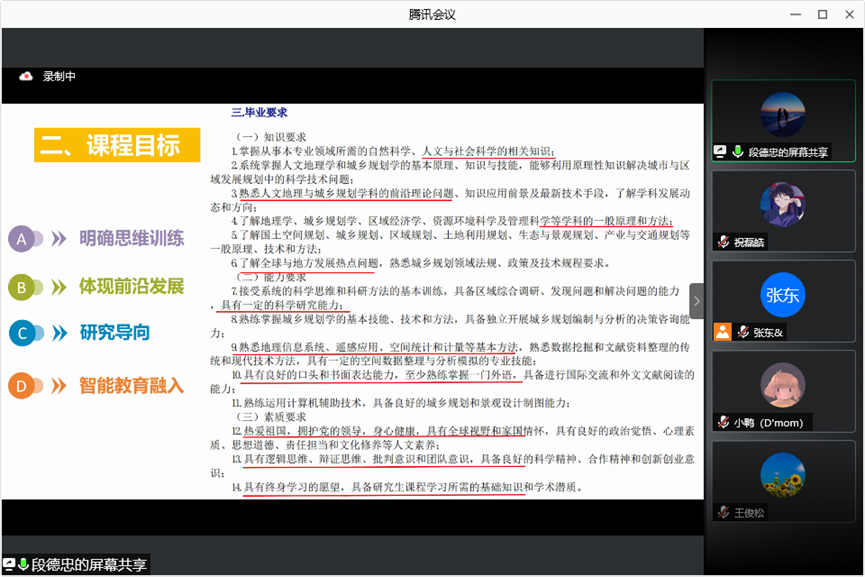Image resolution: width=865 pixels, height=577 pixels.
Task: Click the mic icon in the bottom-left sharing label
Action: [x=23, y=565]
